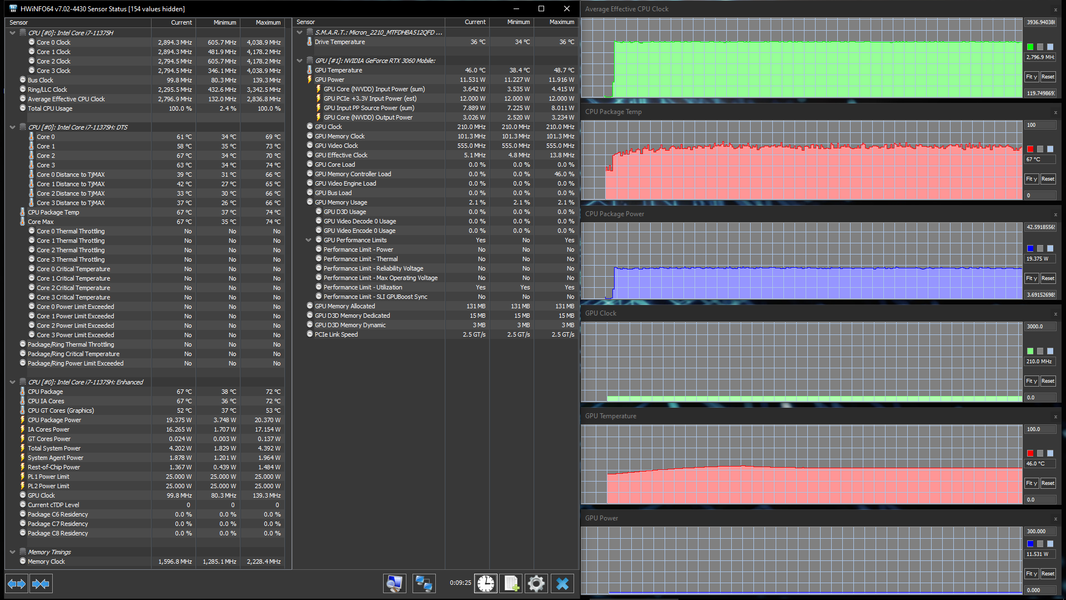Click left pane Current column header

click(x=173, y=22)
